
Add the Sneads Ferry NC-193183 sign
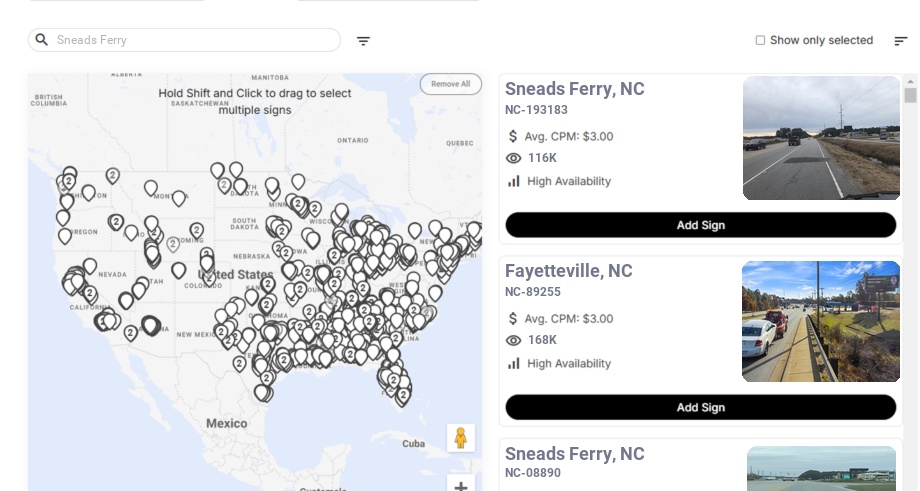point(700,225)
